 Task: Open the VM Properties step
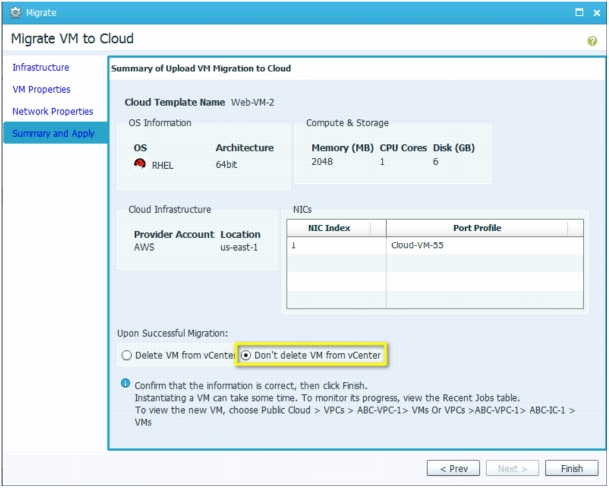point(41,90)
